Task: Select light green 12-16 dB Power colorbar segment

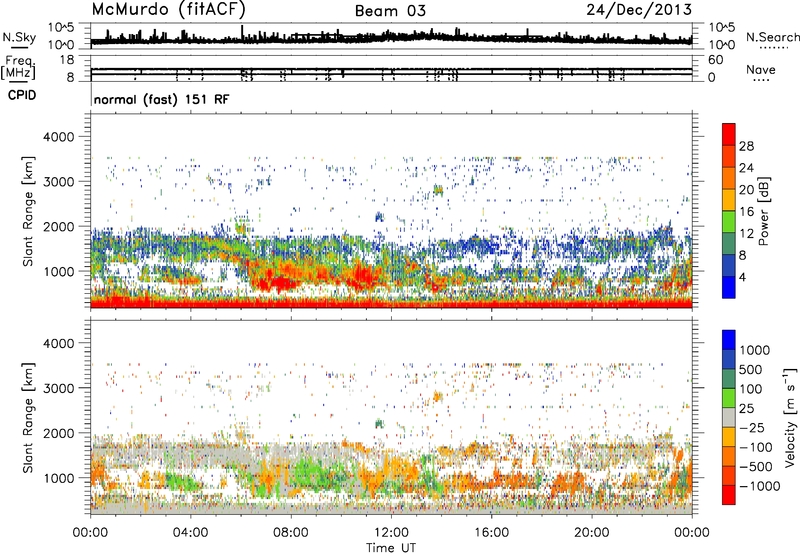Action: pyautogui.click(x=729, y=222)
